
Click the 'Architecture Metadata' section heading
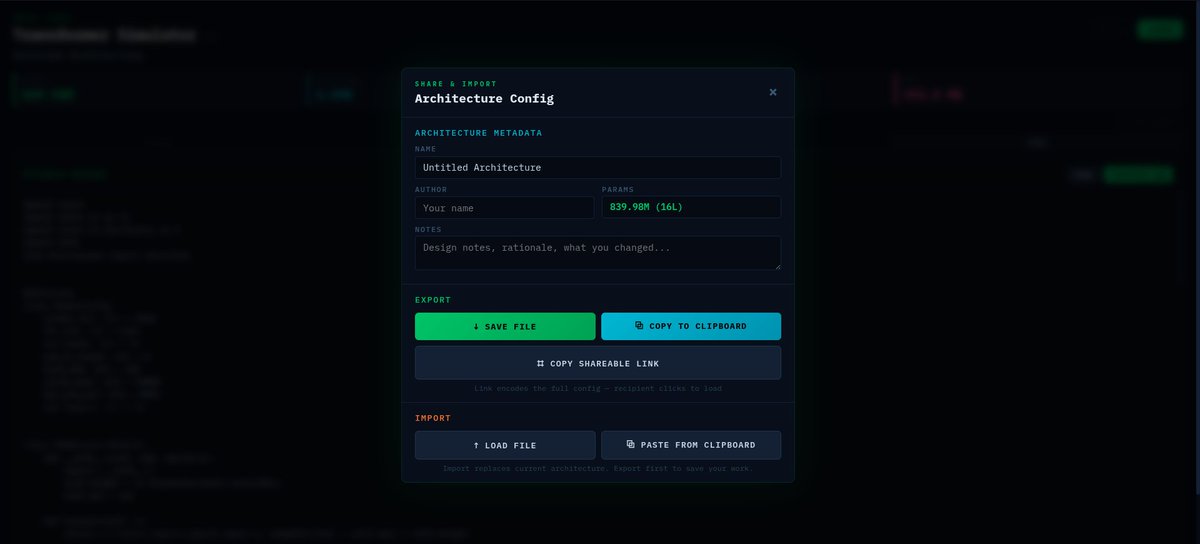pyautogui.click(x=479, y=133)
